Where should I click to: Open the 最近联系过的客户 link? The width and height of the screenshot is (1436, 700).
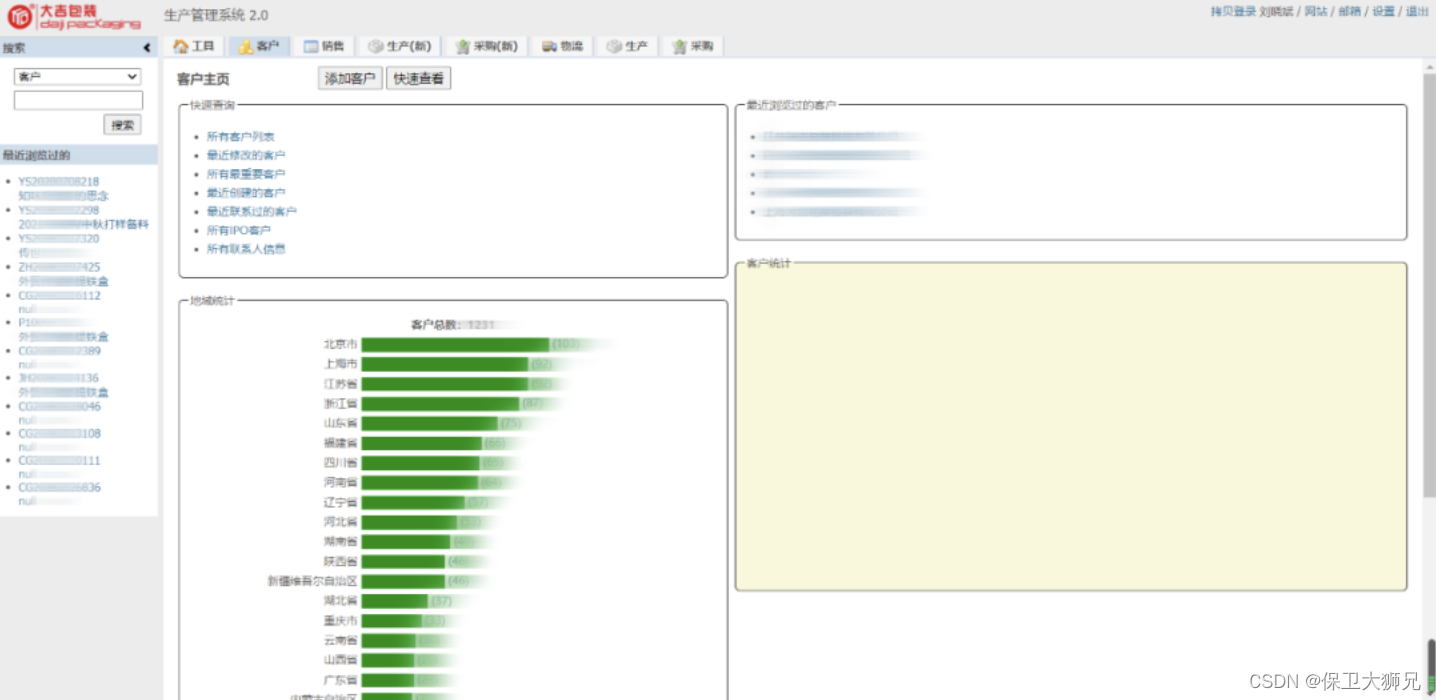tap(251, 212)
